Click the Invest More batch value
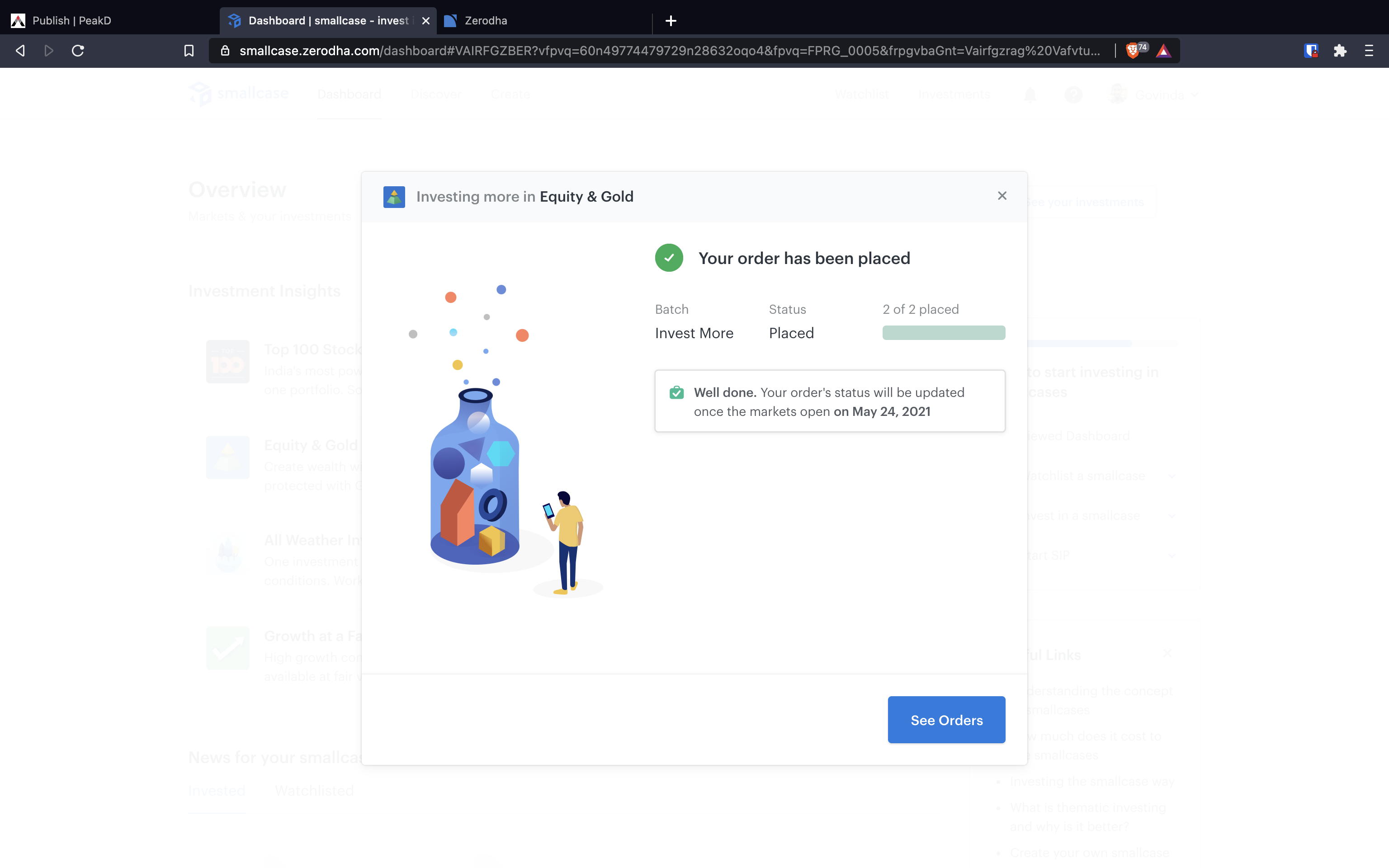 tap(694, 334)
